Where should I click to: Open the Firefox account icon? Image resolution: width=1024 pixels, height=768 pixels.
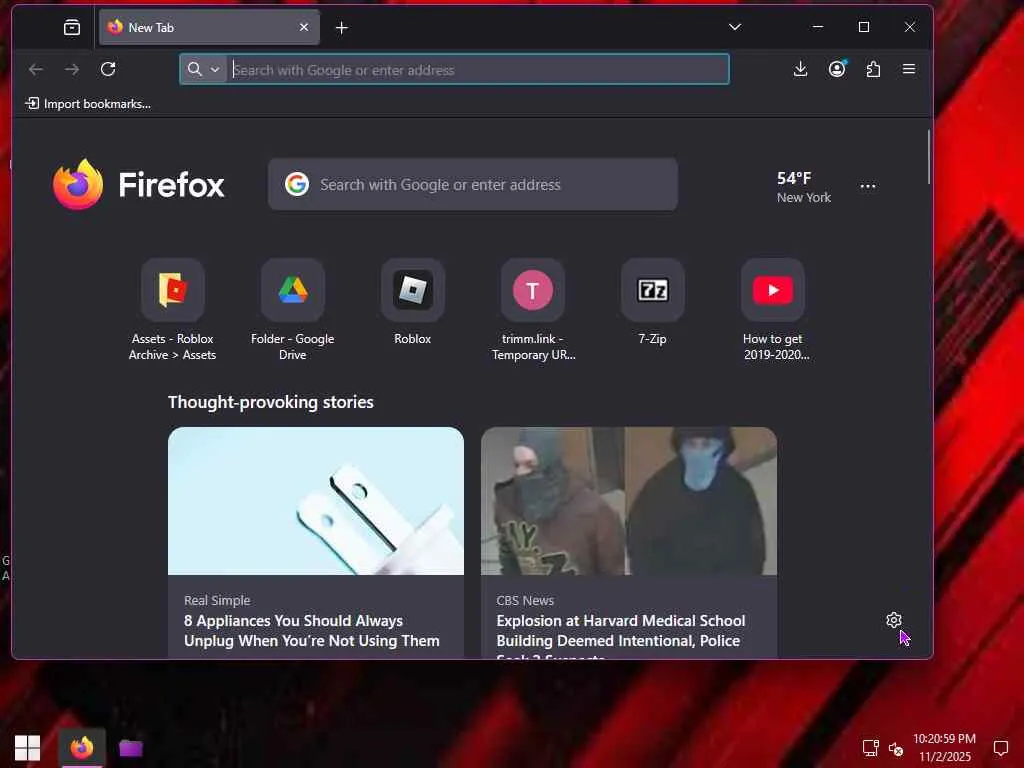click(837, 69)
